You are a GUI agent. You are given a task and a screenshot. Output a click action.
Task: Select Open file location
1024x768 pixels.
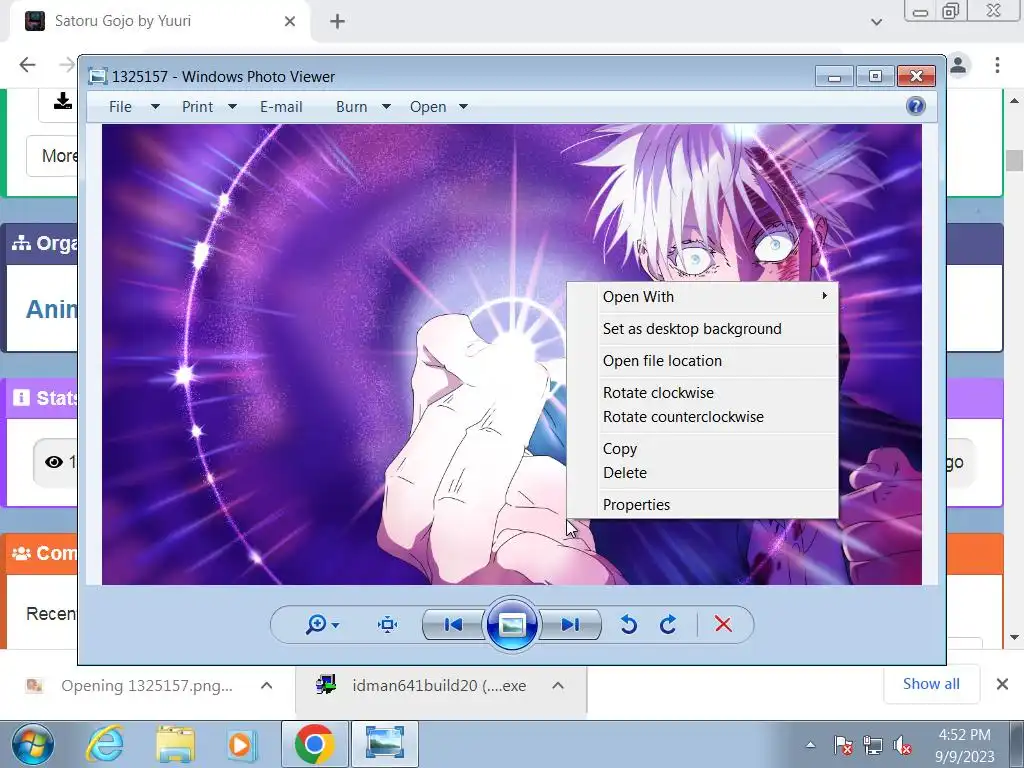[703, 360]
